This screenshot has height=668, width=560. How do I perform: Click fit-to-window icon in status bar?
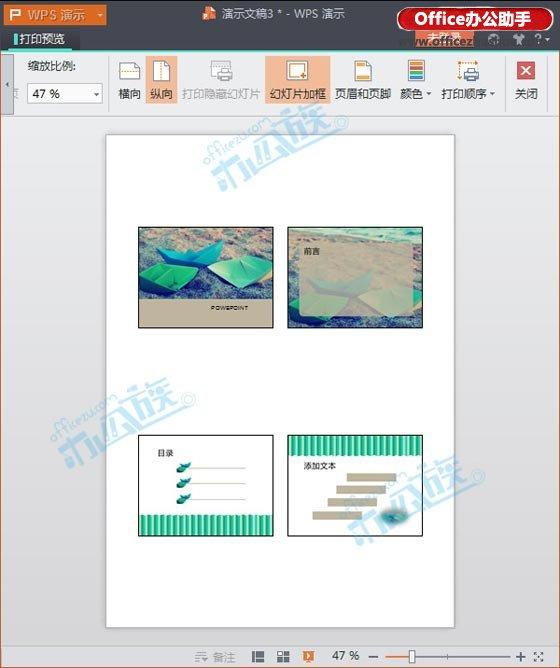coord(539,656)
